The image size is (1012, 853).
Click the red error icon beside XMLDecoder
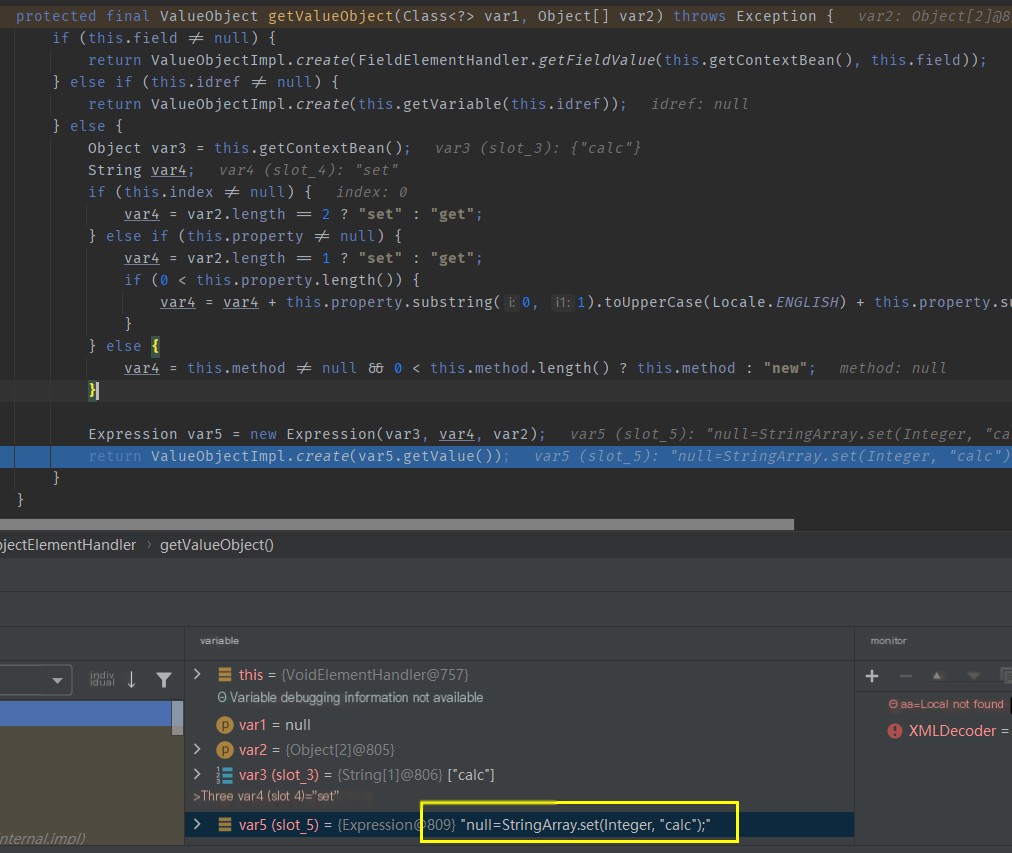[x=895, y=731]
